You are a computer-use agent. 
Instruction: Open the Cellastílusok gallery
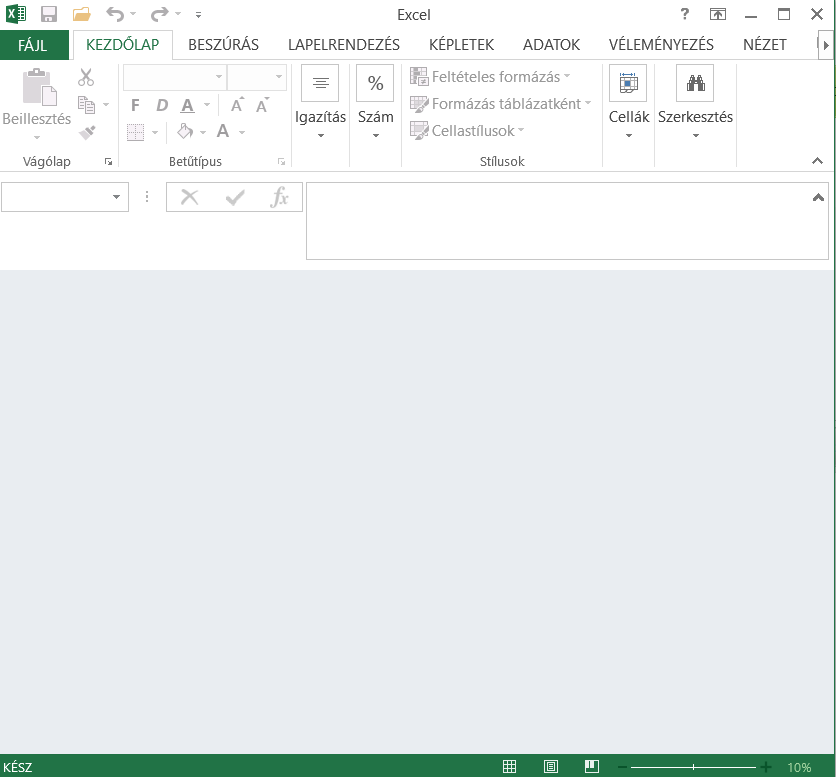point(468,131)
